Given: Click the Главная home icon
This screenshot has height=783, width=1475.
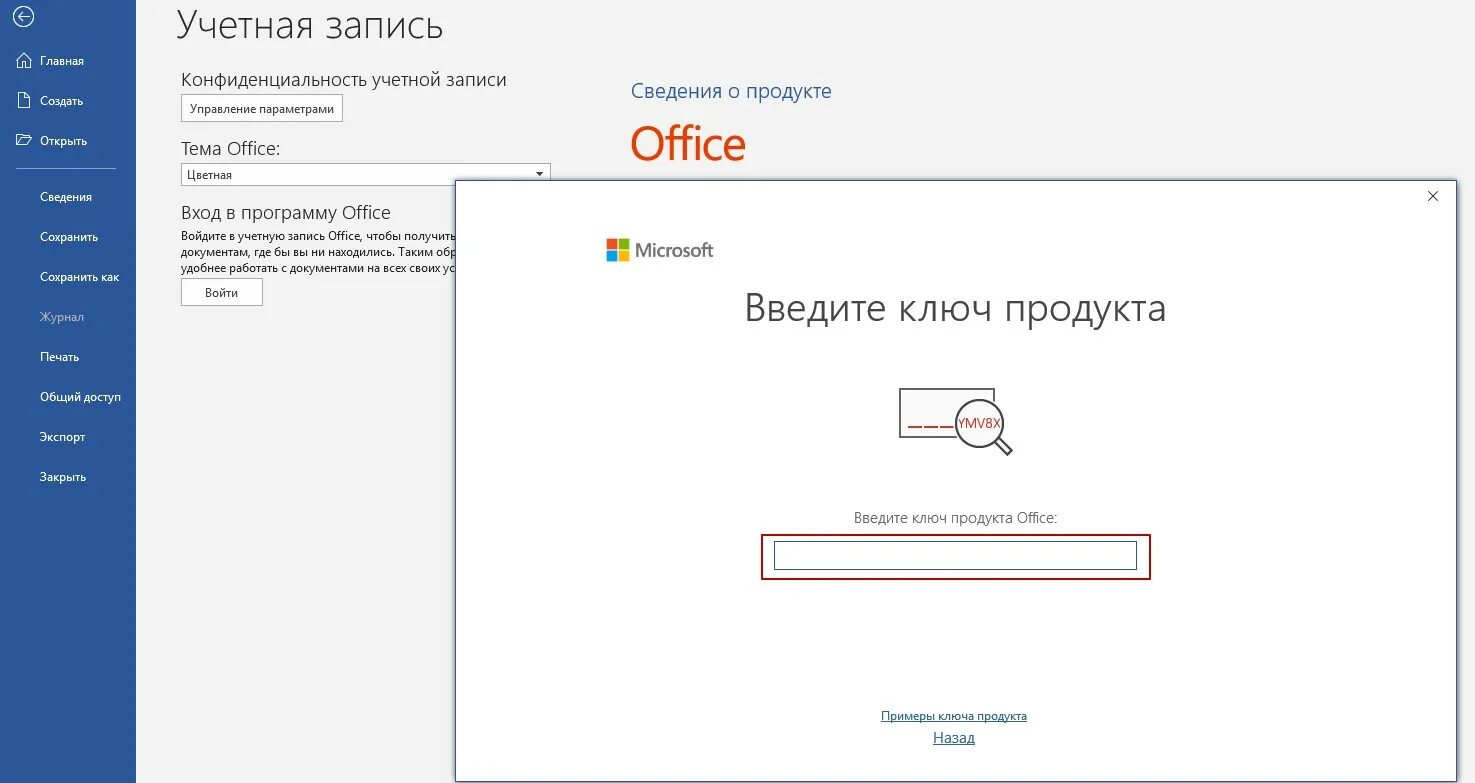Looking at the screenshot, I should (24, 61).
